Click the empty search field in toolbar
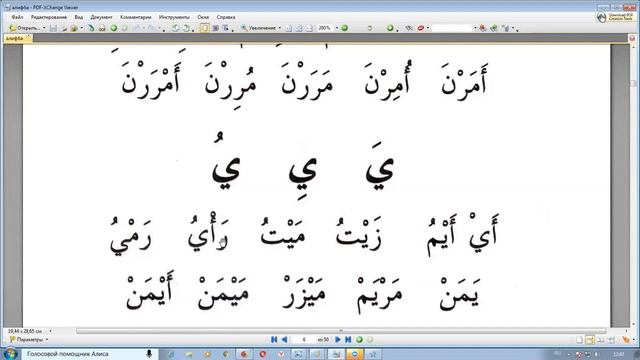640x360 pixels. coord(451,28)
